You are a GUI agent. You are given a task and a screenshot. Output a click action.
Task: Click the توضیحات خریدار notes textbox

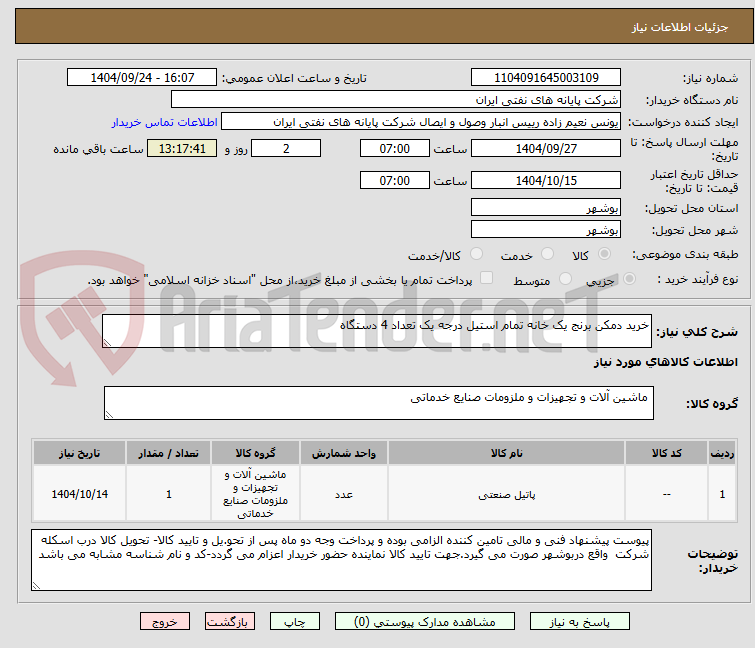[341, 560]
